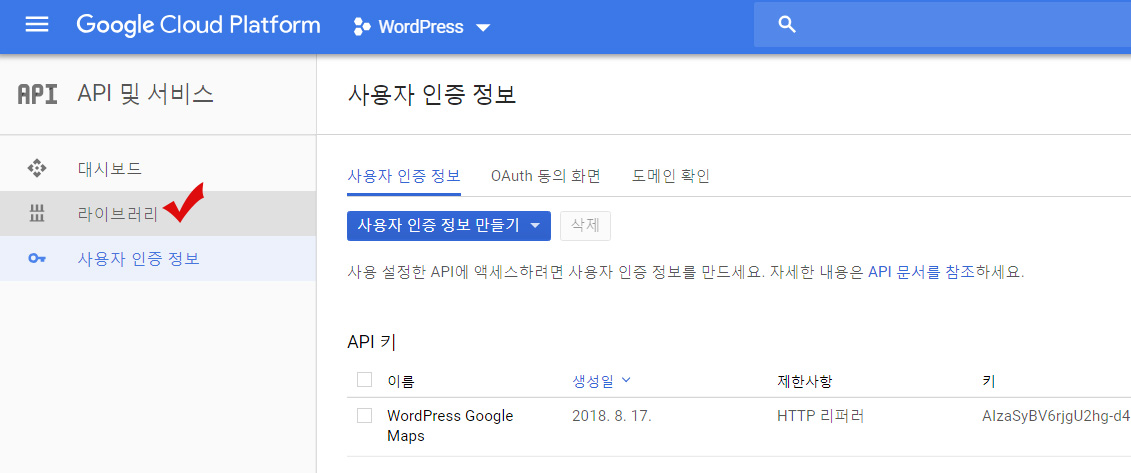This screenshot has width=1131, height=473.
Task: Click the search magnifier icon
Action: click(x=788, y=25)
